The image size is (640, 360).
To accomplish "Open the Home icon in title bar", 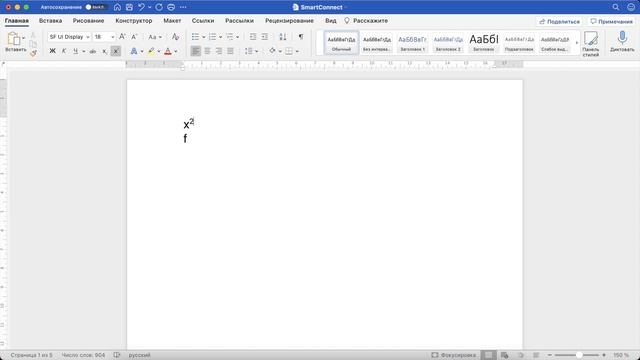I will [117, 7].
